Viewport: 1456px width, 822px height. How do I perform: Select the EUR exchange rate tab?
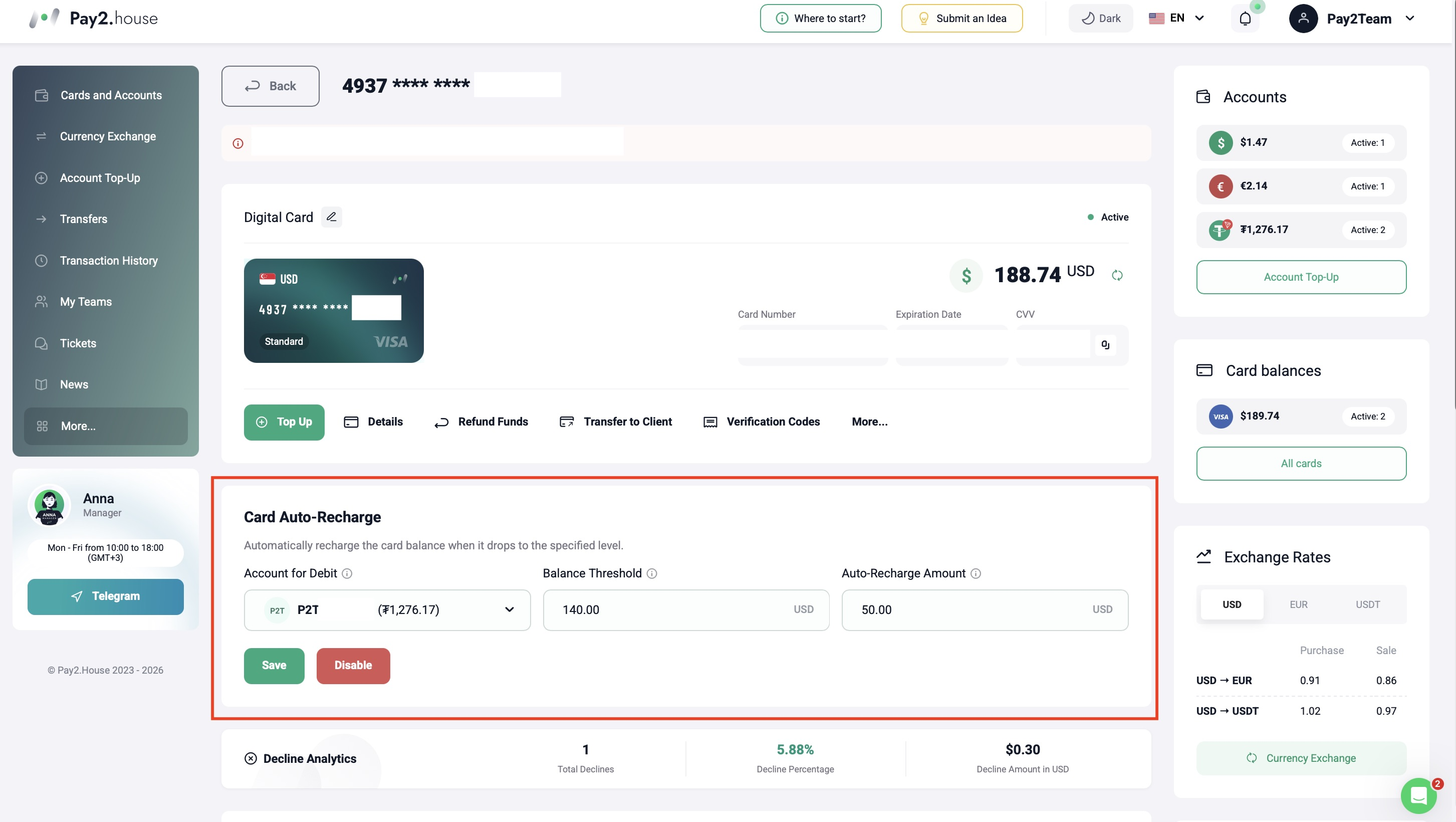[x=1298, y=604]
